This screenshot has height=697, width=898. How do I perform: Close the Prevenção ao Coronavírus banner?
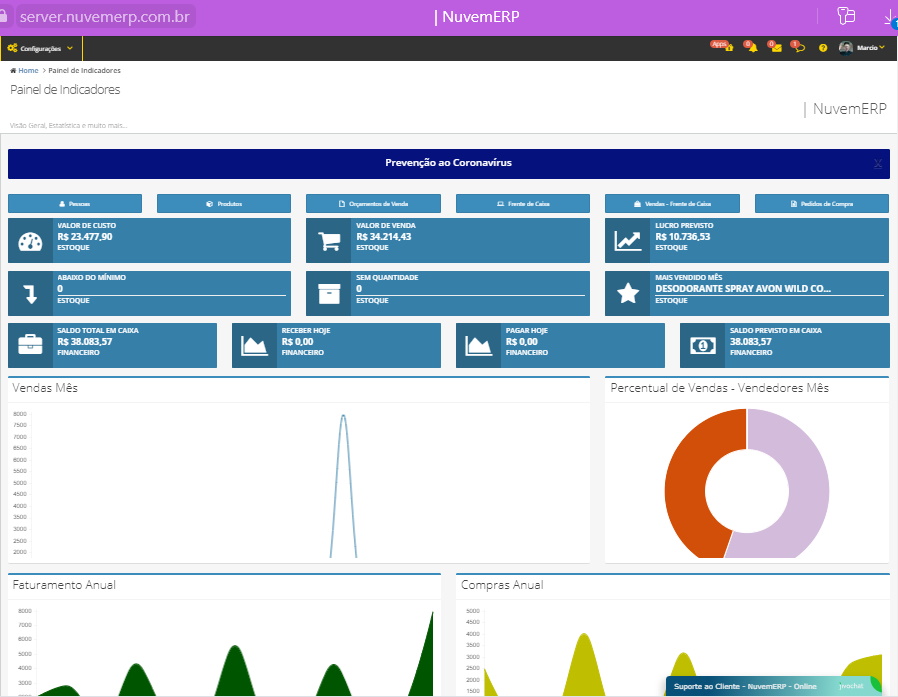878,164
